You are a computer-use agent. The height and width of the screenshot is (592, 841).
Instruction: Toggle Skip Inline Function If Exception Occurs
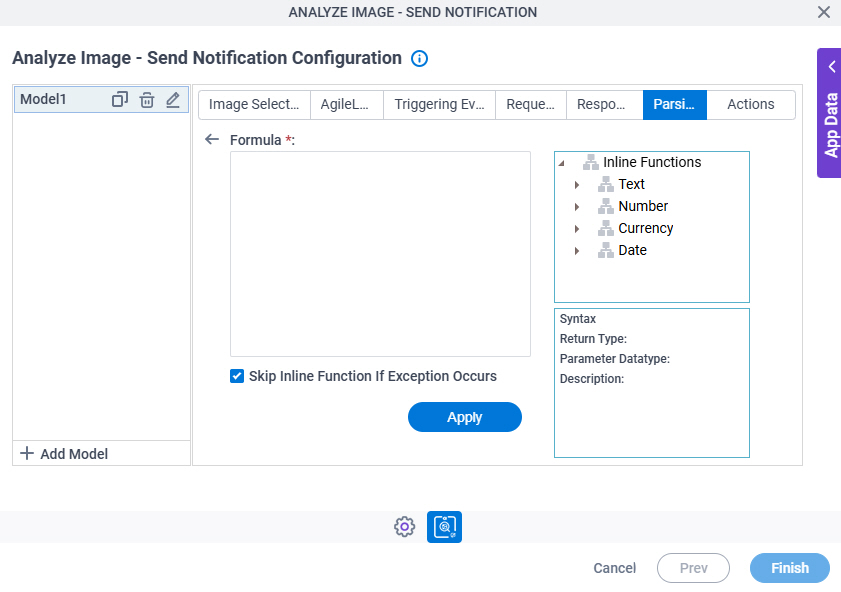[x=237, y=376]
